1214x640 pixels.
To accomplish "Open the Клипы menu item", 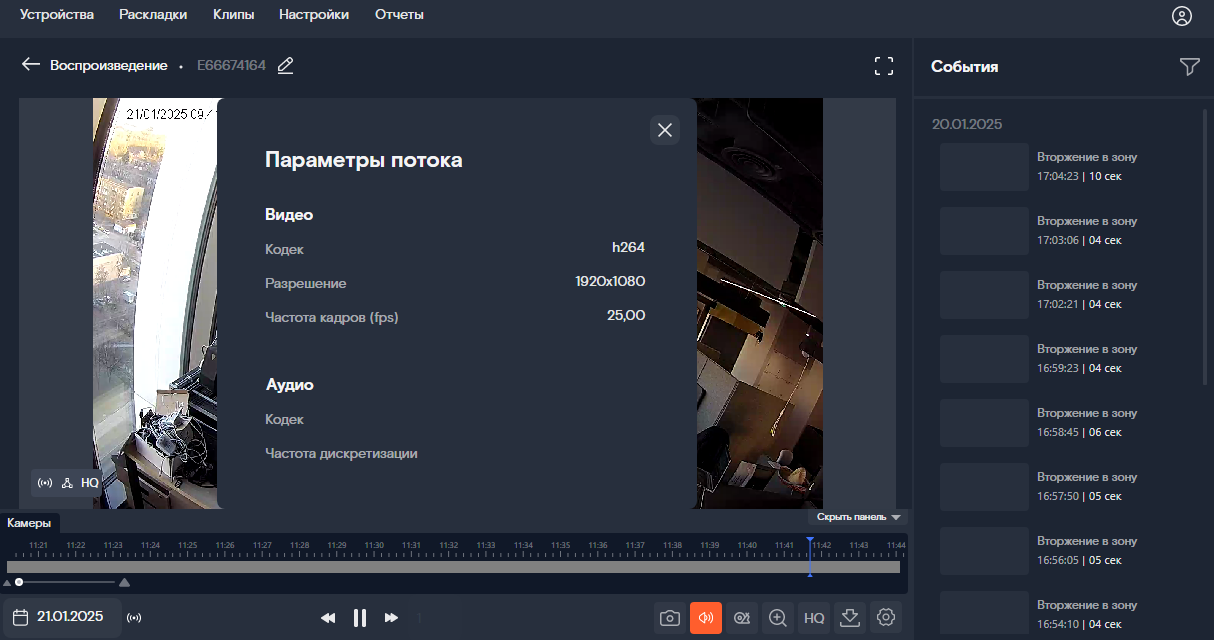I will tap(233, 15).
